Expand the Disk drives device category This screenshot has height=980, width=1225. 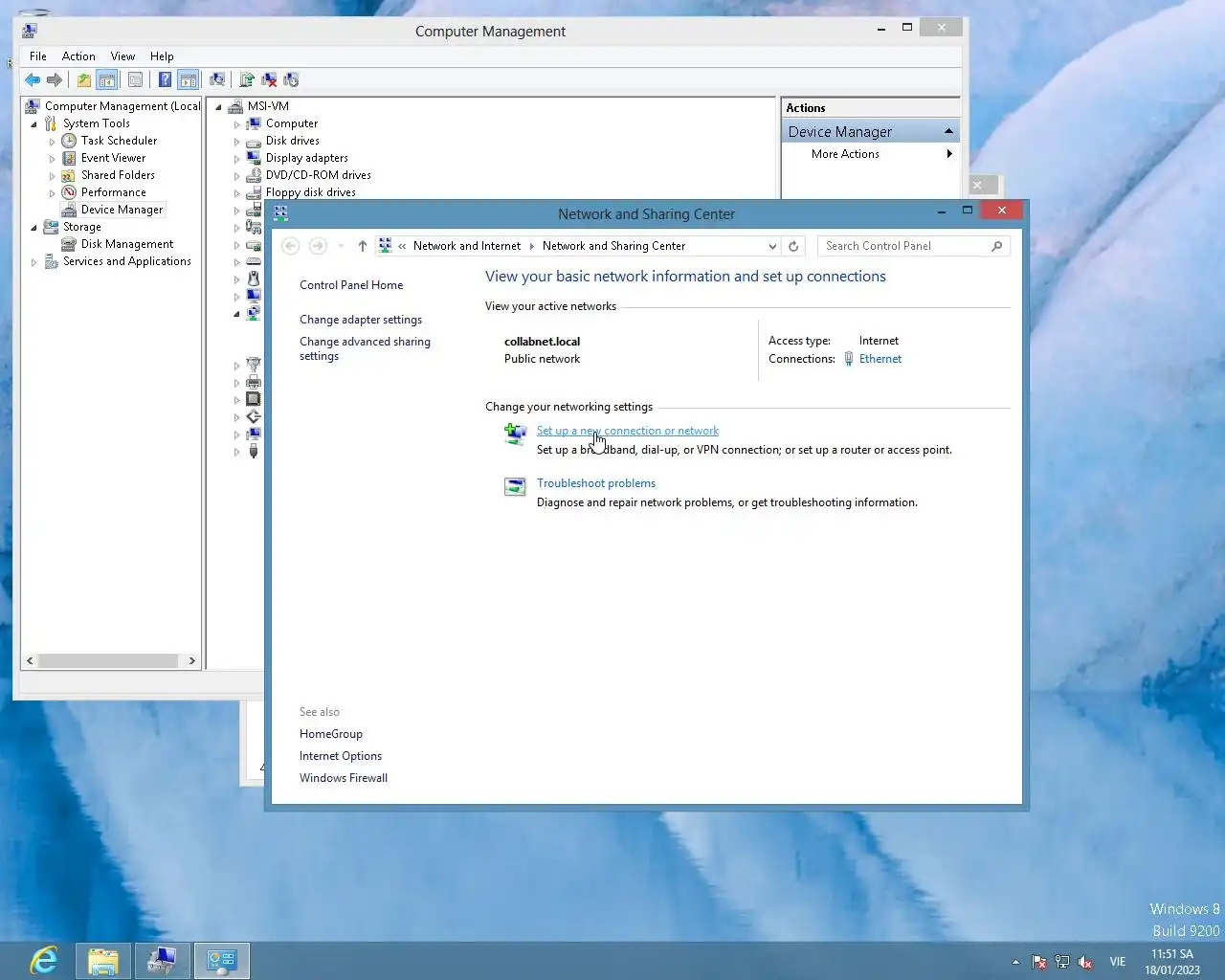237,142
